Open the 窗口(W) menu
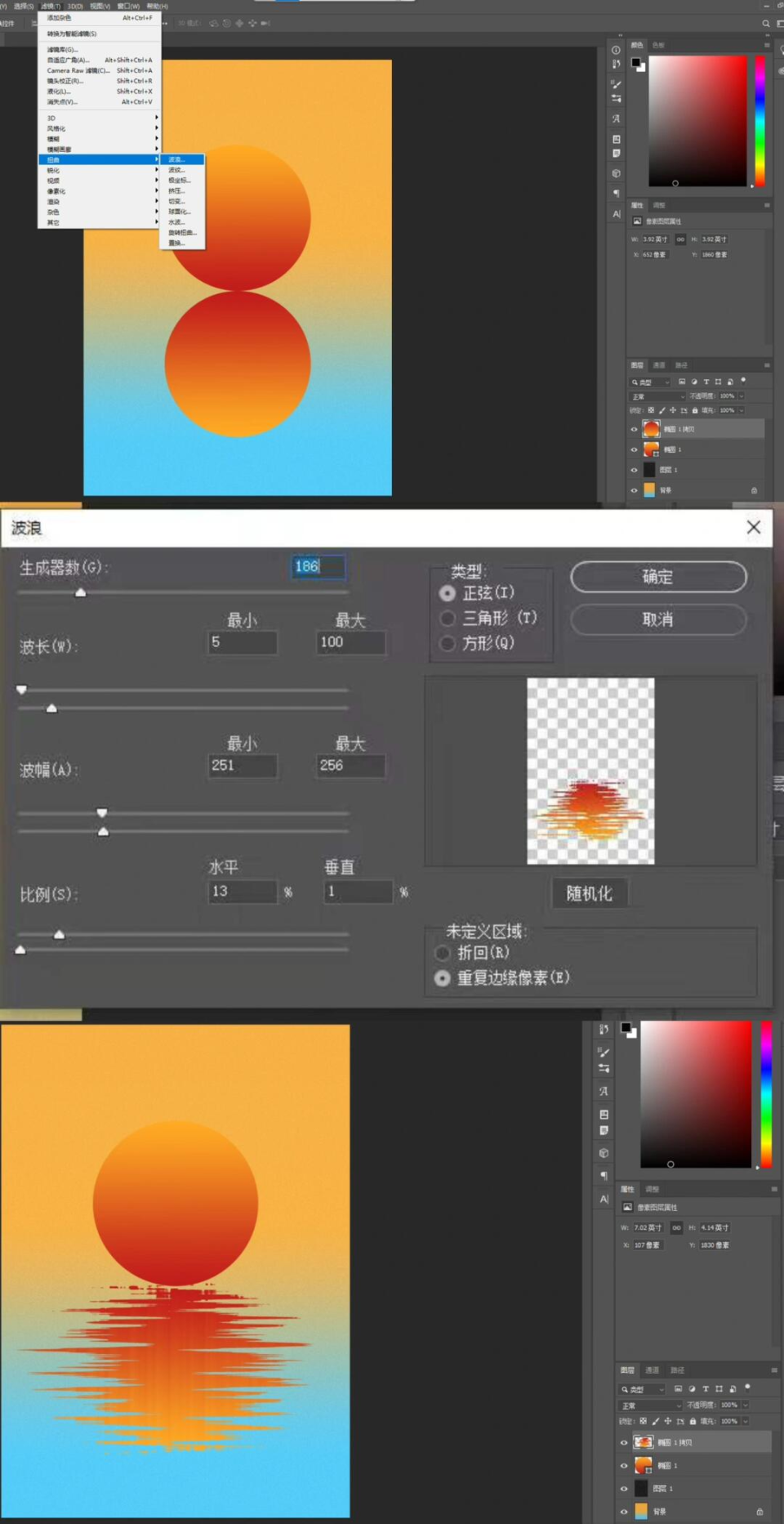The width and height of the screenshot is (784, 1524). coord(128,6)
